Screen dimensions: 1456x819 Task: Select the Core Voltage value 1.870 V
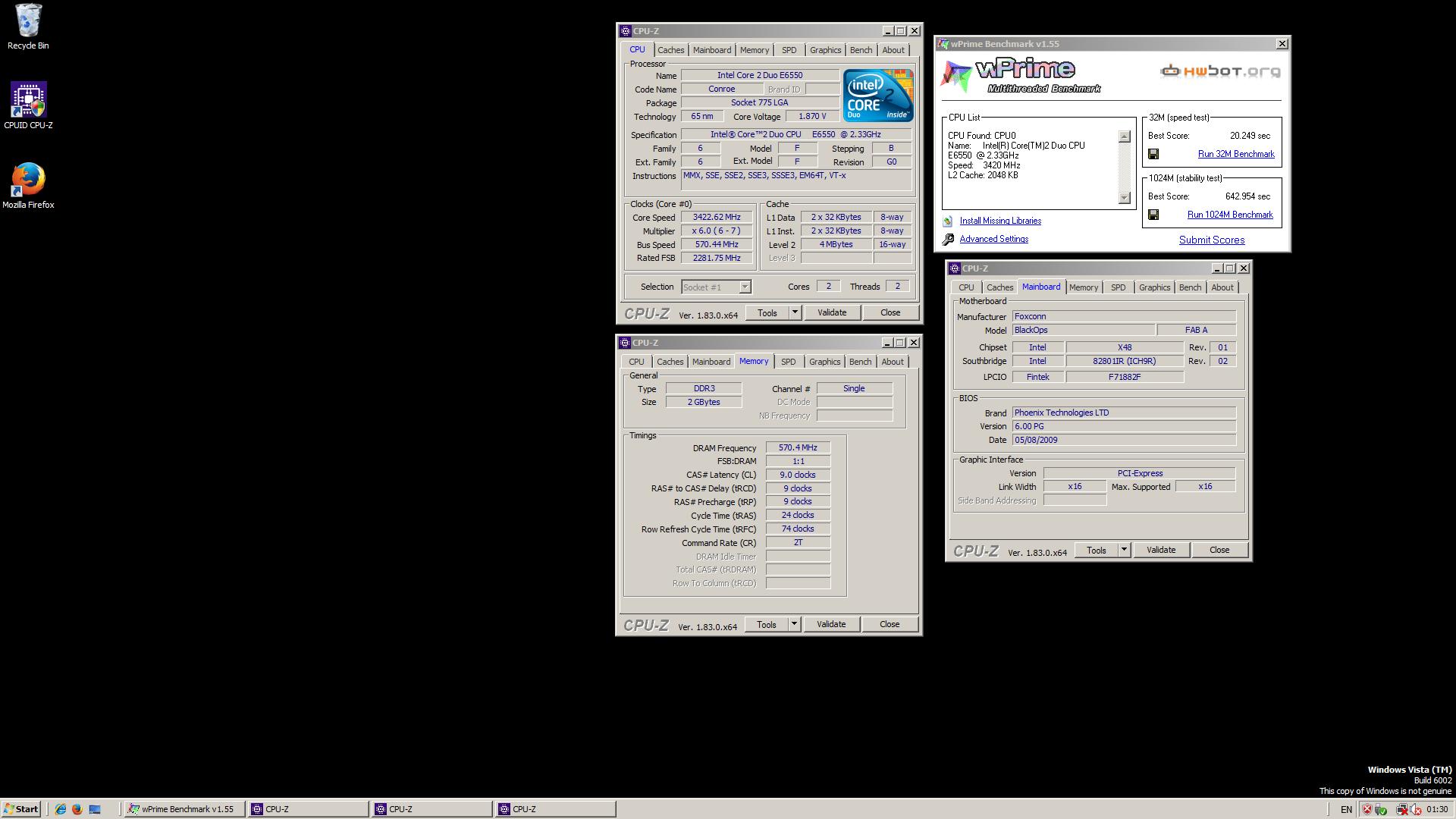811,116
